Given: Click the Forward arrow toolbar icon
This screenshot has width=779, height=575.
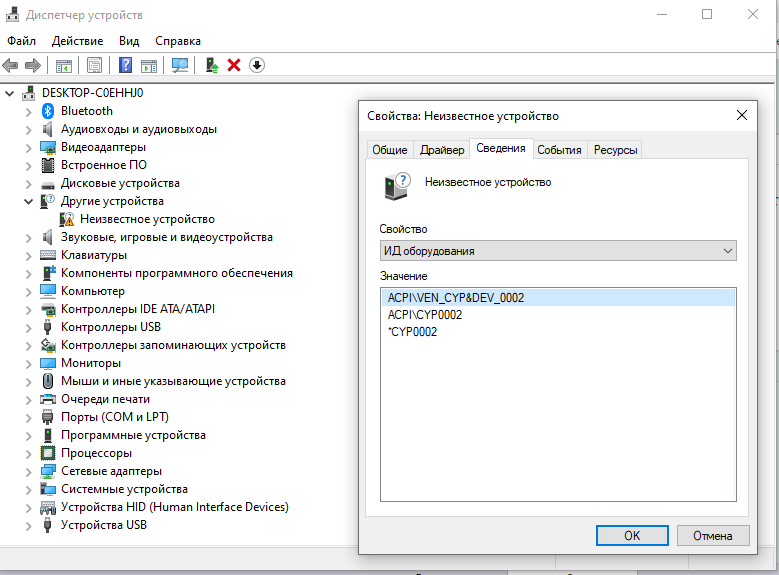Looking at the screenshot, I should [32, 65].
